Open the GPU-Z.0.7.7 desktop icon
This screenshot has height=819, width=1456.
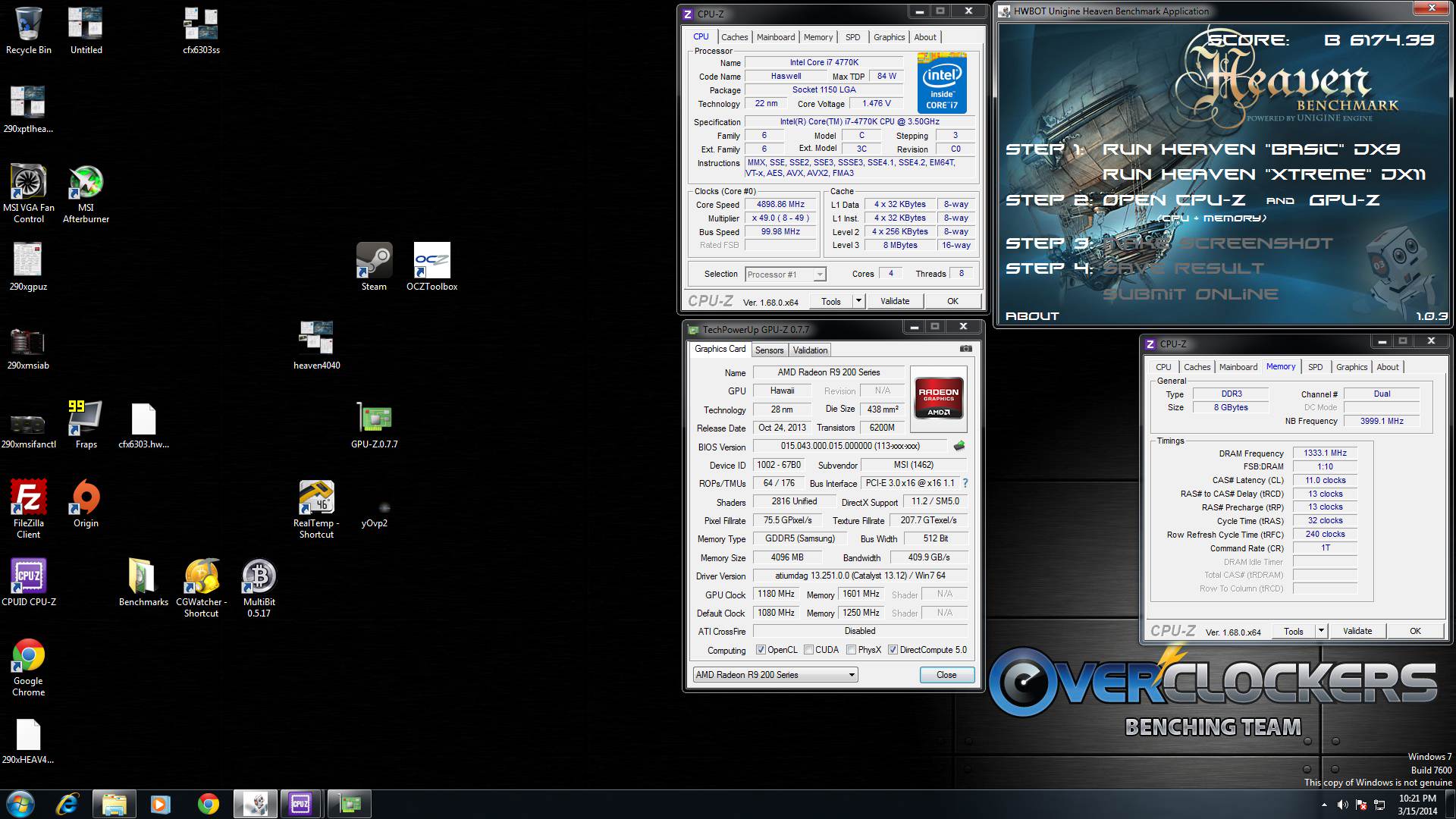[x=374, y=424]
